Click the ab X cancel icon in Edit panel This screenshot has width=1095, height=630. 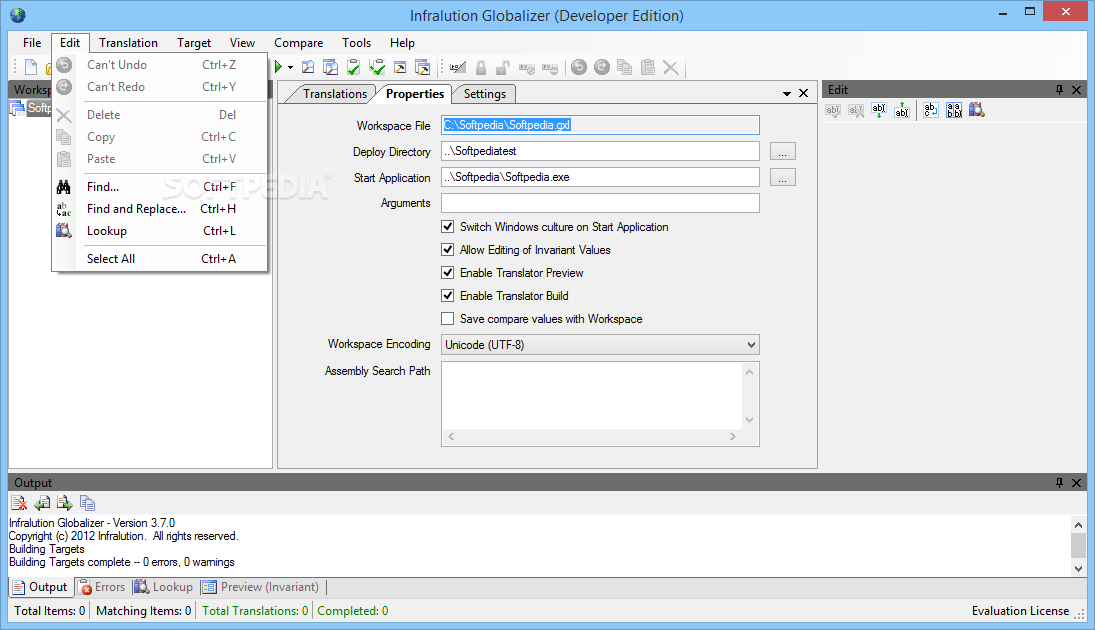point(856,110)
